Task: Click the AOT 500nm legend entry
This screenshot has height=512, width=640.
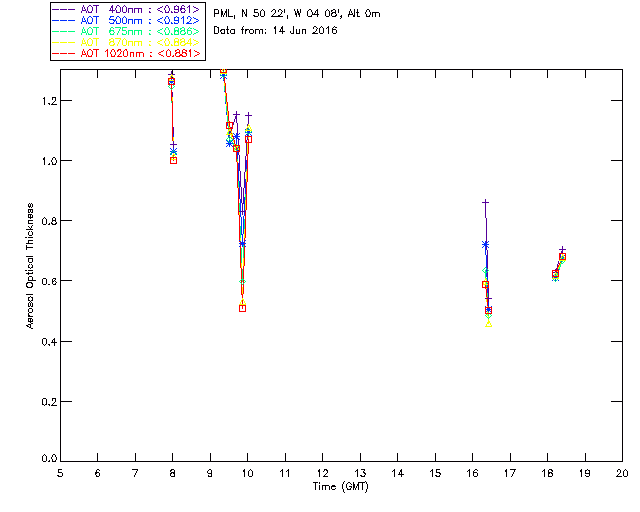Action: coord(127,20)
